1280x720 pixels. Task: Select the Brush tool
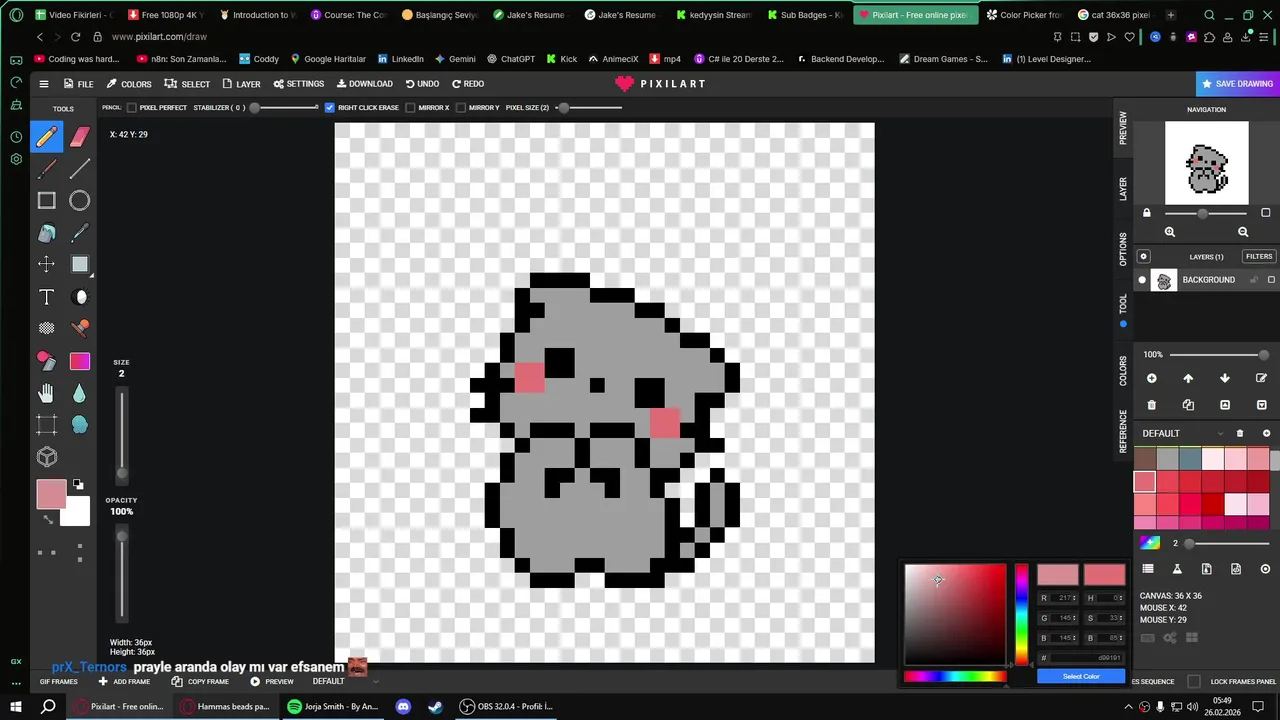pyautogui.click(x=46, y=169)
